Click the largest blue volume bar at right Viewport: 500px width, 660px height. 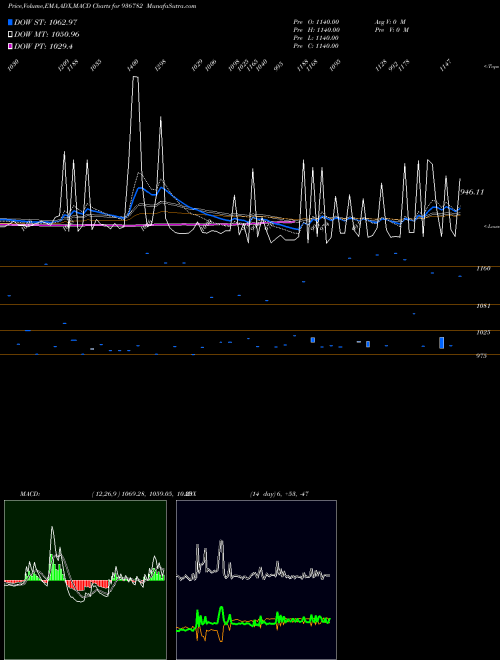pos(441,343)
